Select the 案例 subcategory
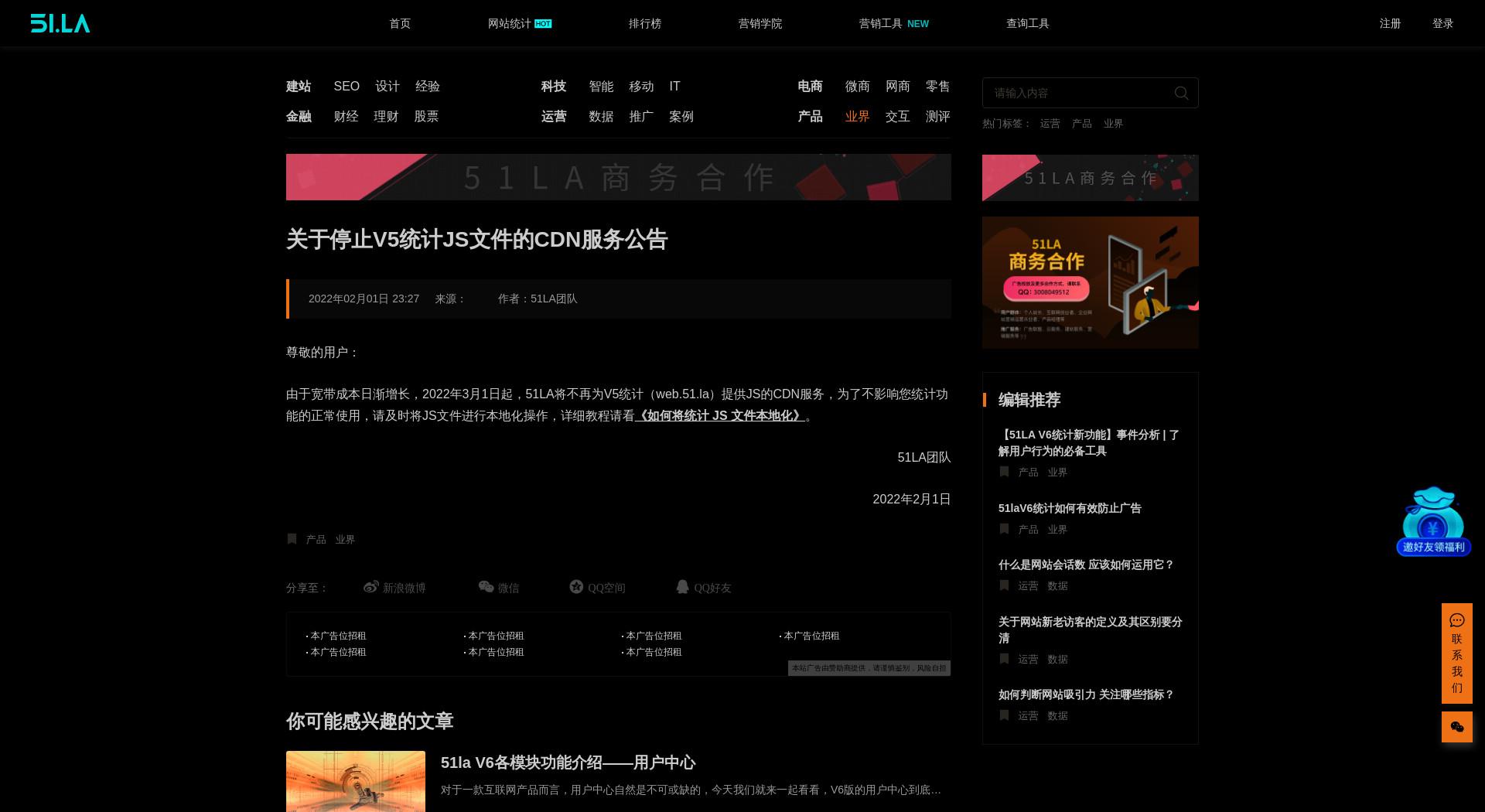The image size is (1485, 812). 681,116
